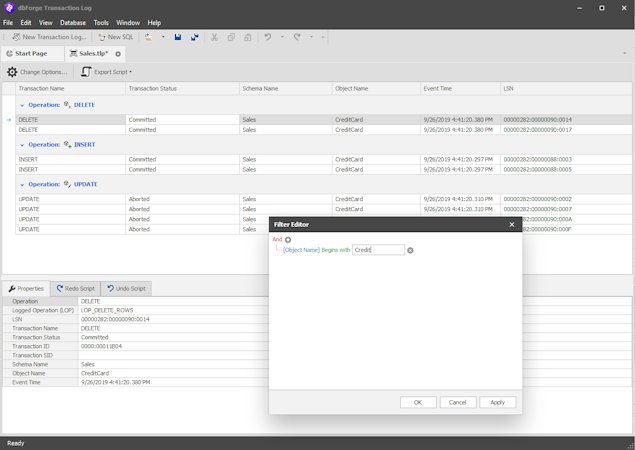The height and width of the screenshot is (450, 635).
Task: Click the New Transaction Log toolbar button
Action: 49,37
